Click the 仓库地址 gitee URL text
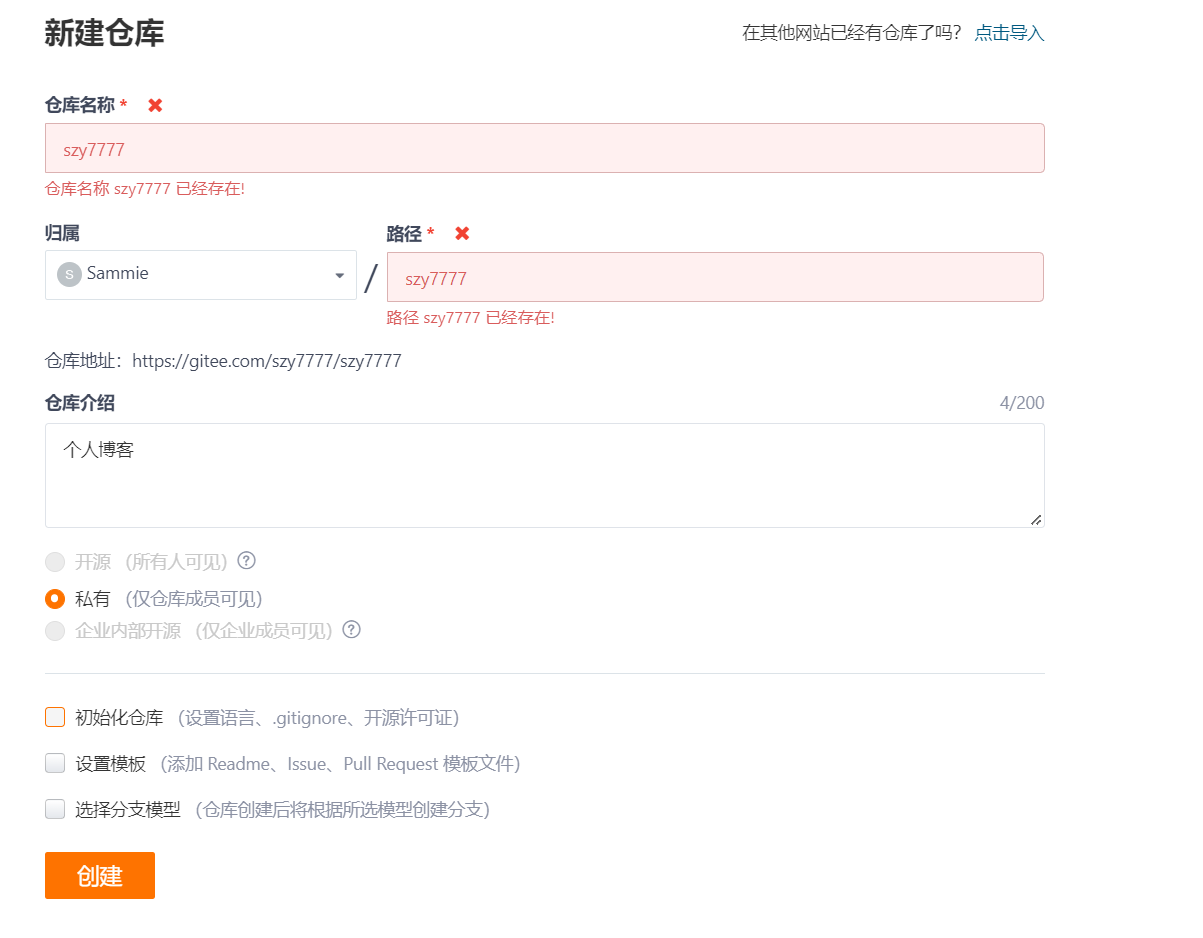This screenshot has height=938, width=1203. pos(266,361)
